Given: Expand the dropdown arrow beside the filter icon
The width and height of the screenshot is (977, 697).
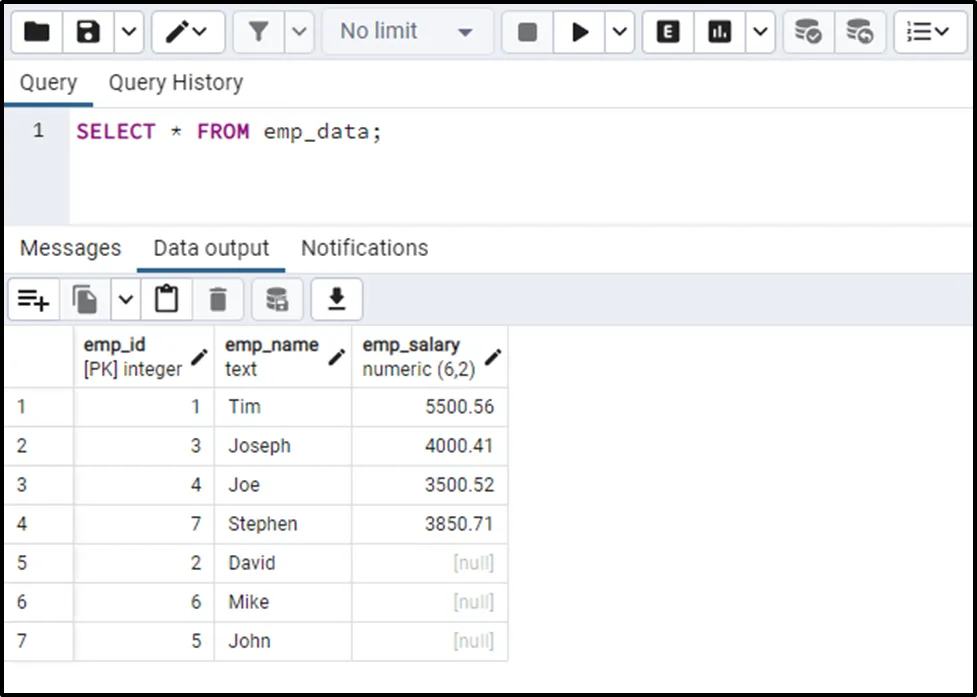Looking at the screenshot, I should (x=299, y=32).
